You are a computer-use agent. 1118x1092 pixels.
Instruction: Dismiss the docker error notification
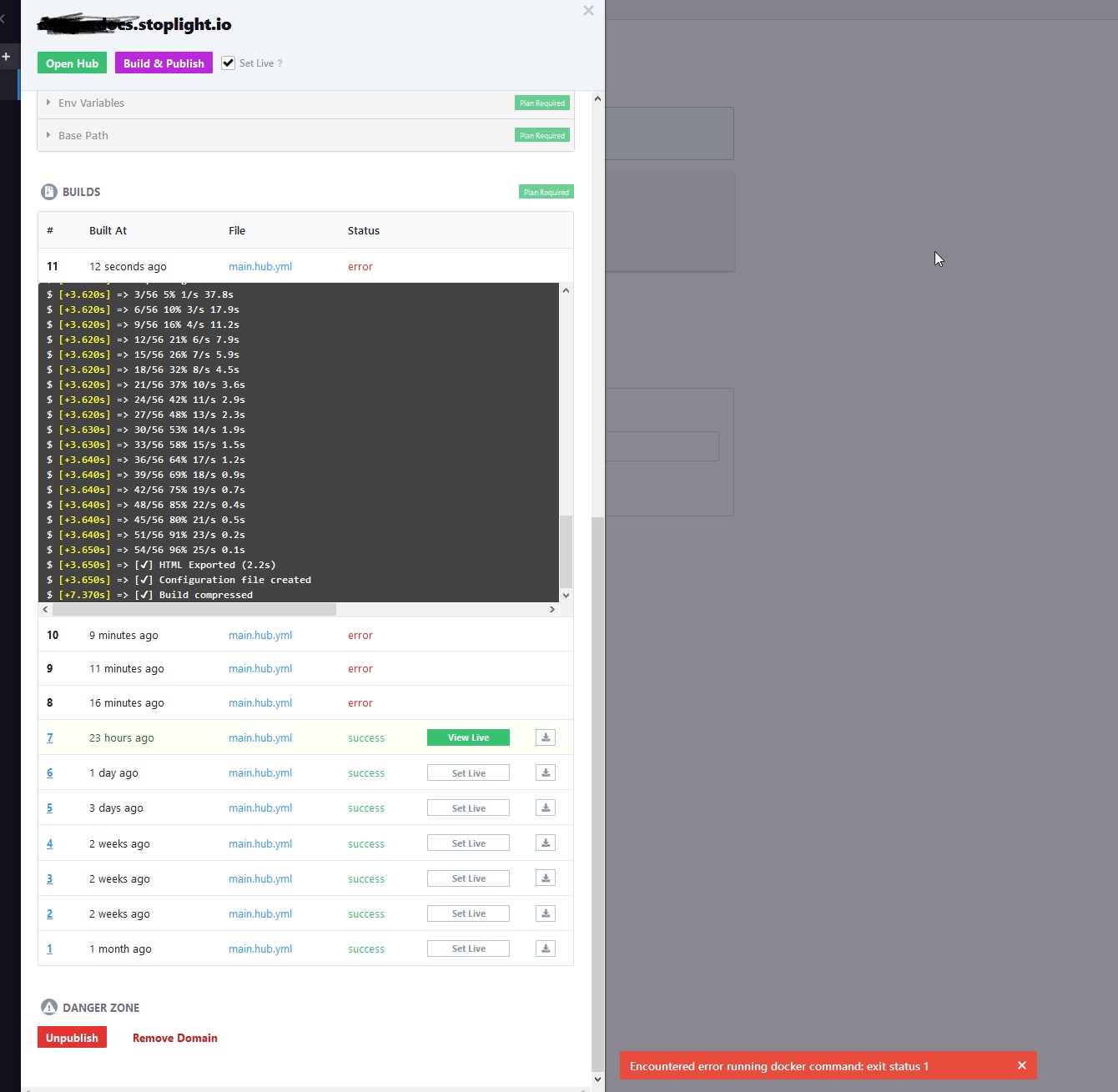1022,1065
